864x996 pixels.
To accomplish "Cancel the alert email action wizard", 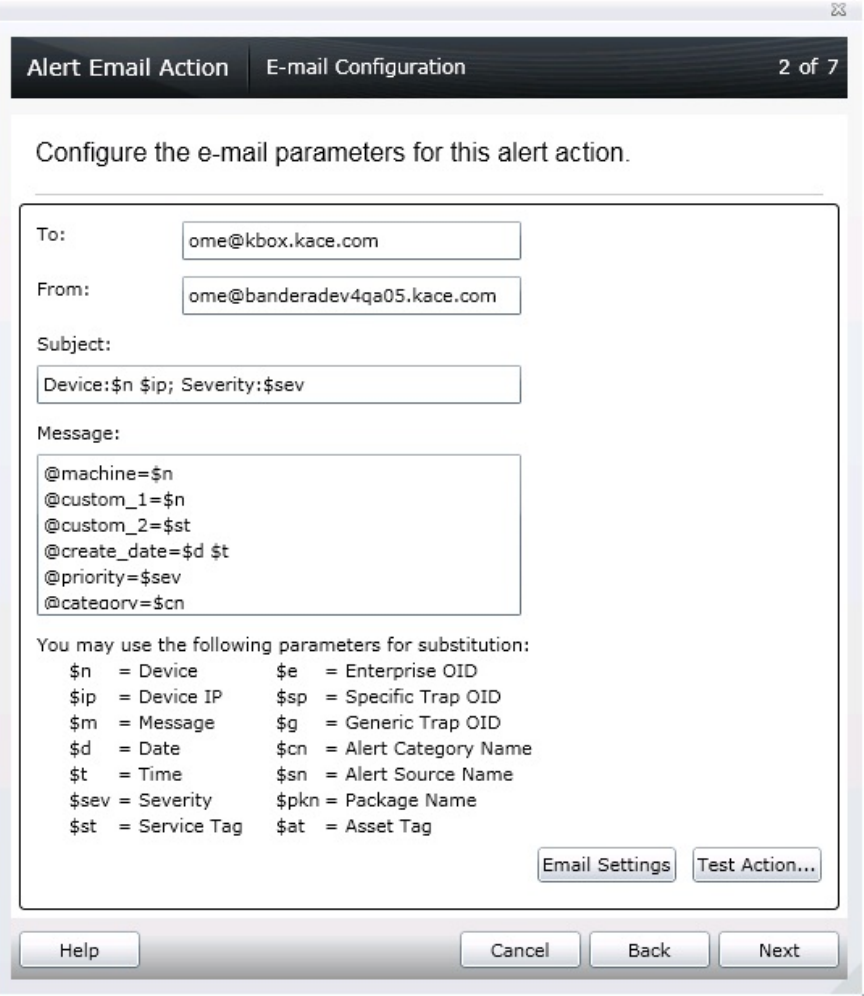I will point(520,950).
